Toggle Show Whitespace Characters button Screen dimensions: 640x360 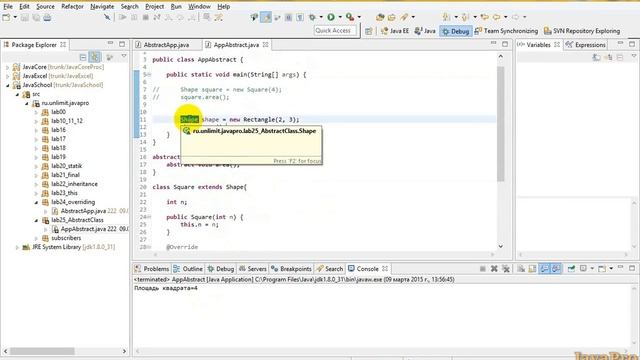pos(300,17)
